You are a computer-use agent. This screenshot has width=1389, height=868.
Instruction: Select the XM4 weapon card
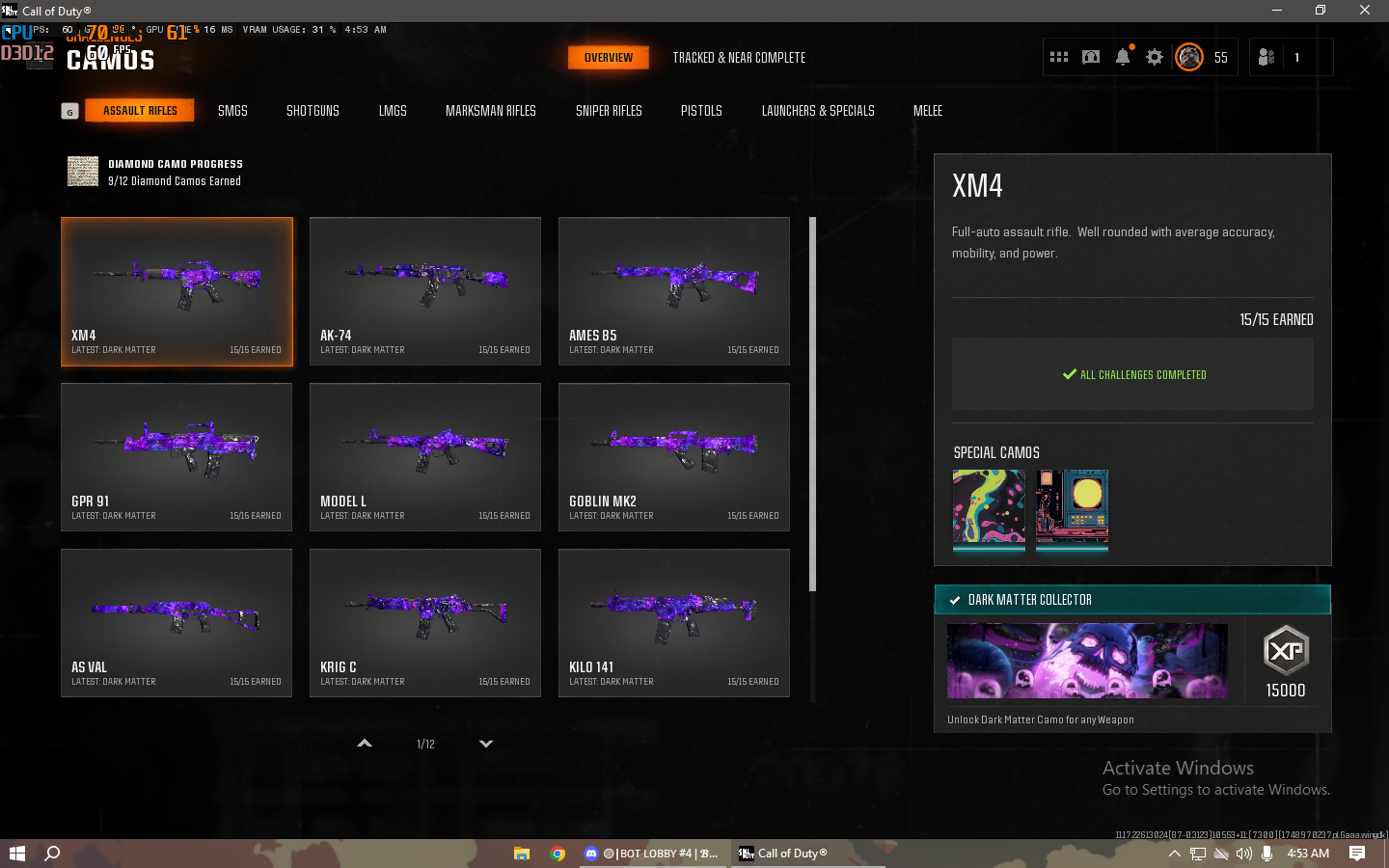pos(177,291)
